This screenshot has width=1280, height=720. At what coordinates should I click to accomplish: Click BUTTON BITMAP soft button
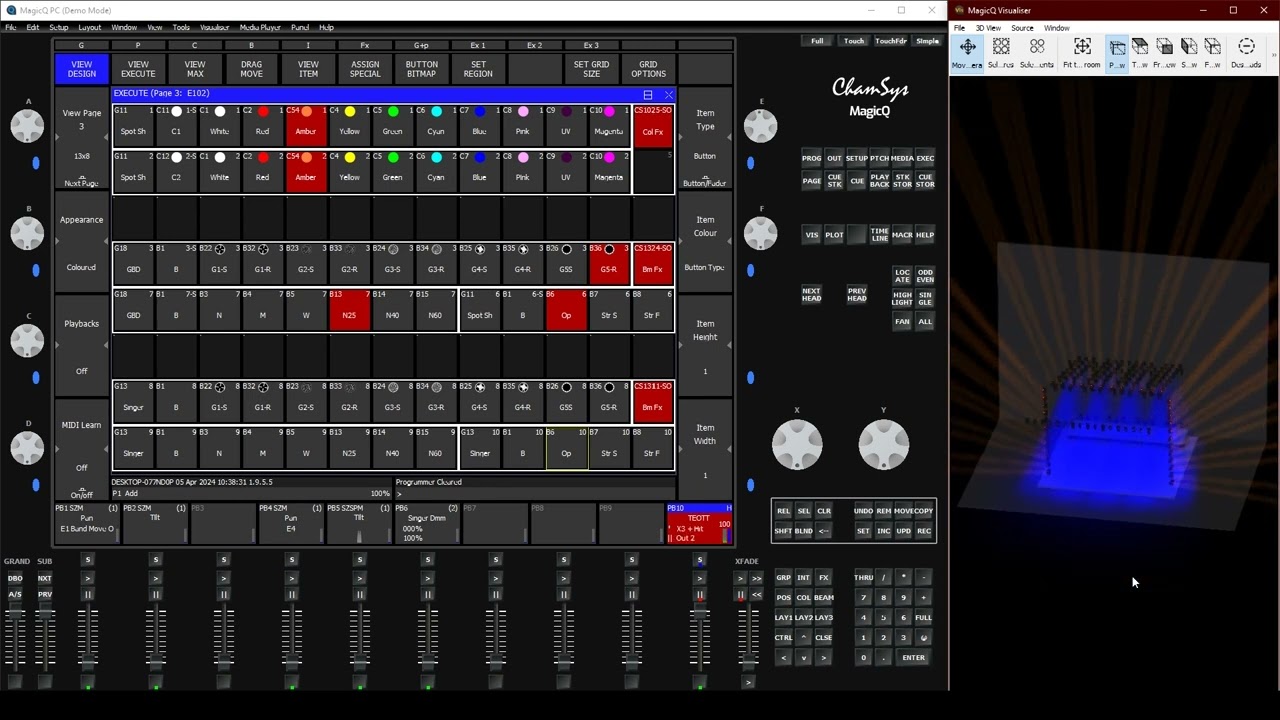421,69
